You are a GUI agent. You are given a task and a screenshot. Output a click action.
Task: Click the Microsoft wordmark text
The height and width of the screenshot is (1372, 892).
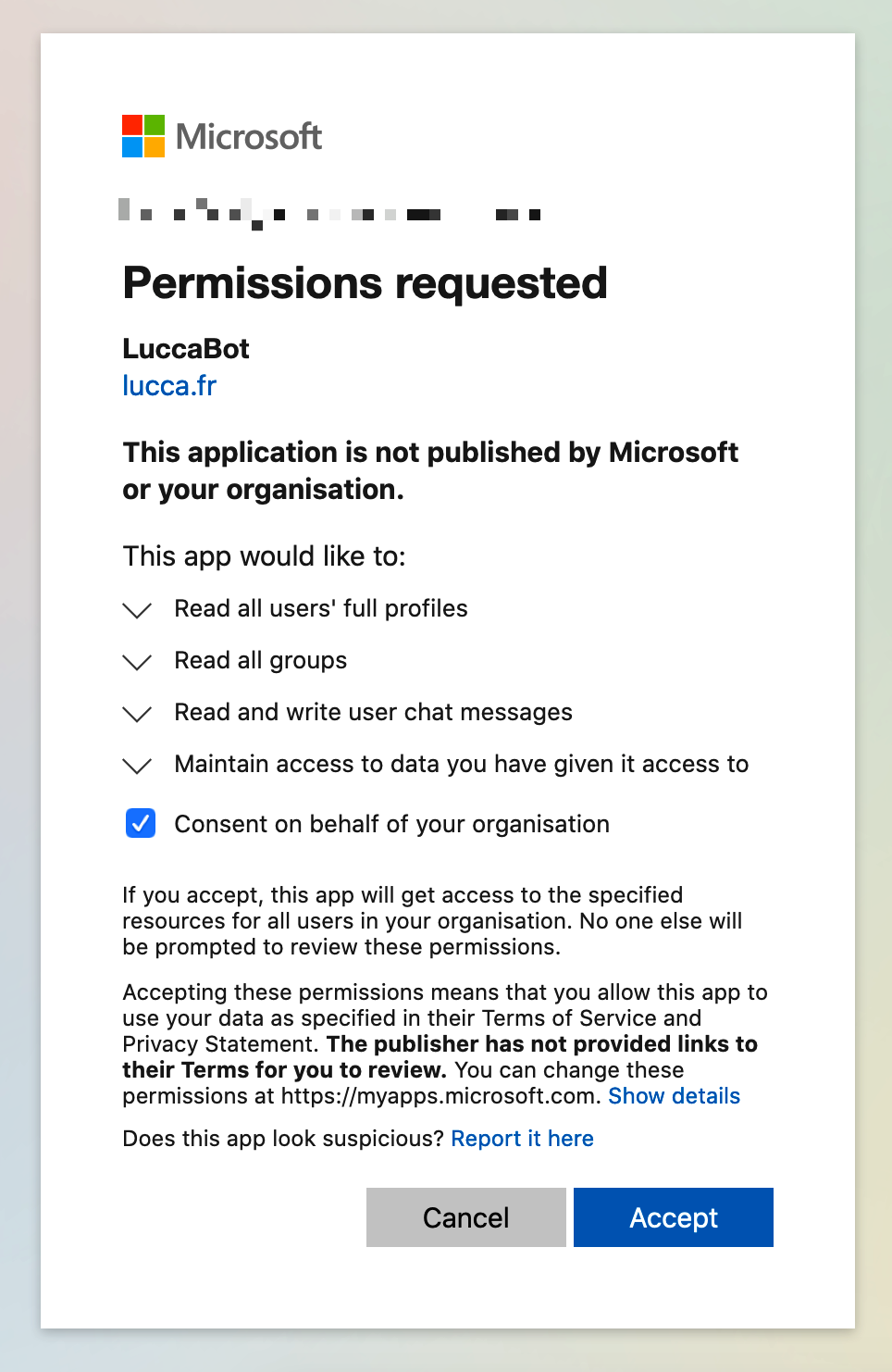pos(249,137)
